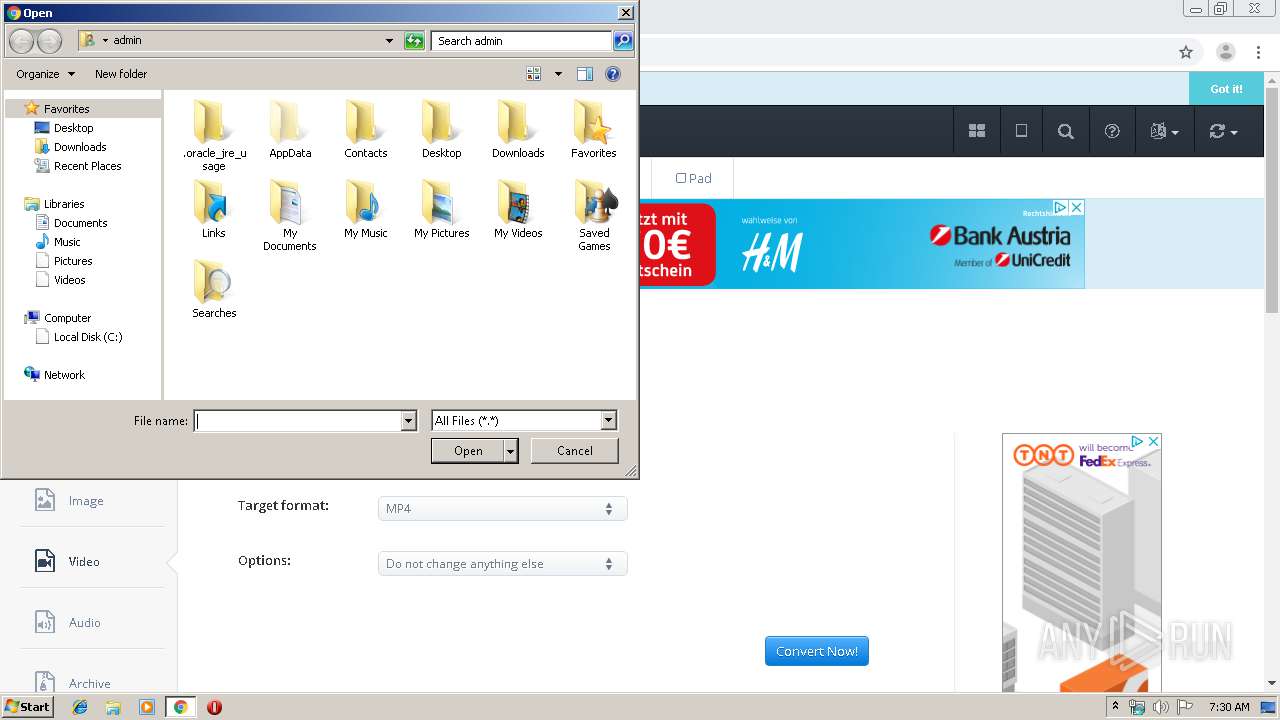Expand the address bar path dropdown

(389, 41)
